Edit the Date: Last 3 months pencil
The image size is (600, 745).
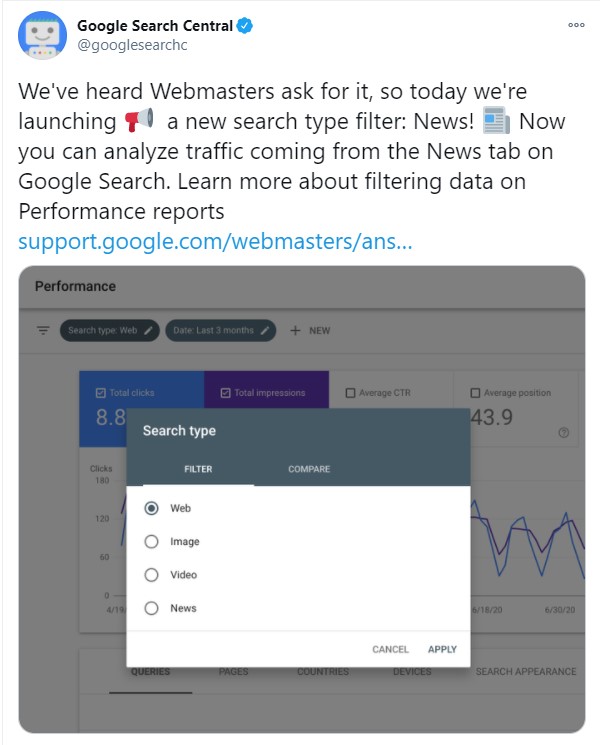click(x=265, y=330)
